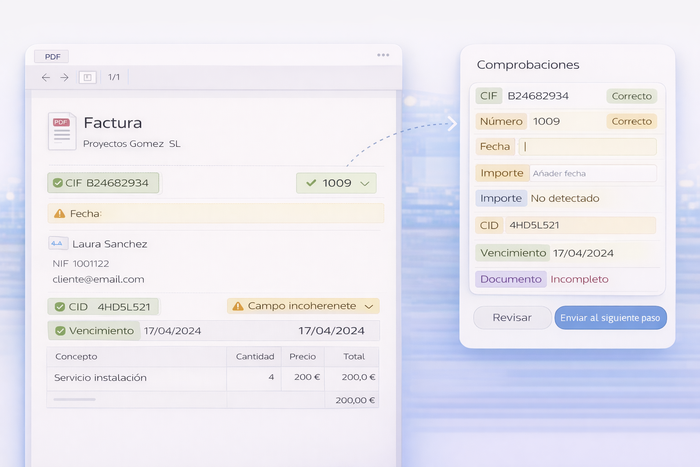700x467 pixels.
Task: Click the Factura title in the PDF
Action: click(x=112, y=123)
